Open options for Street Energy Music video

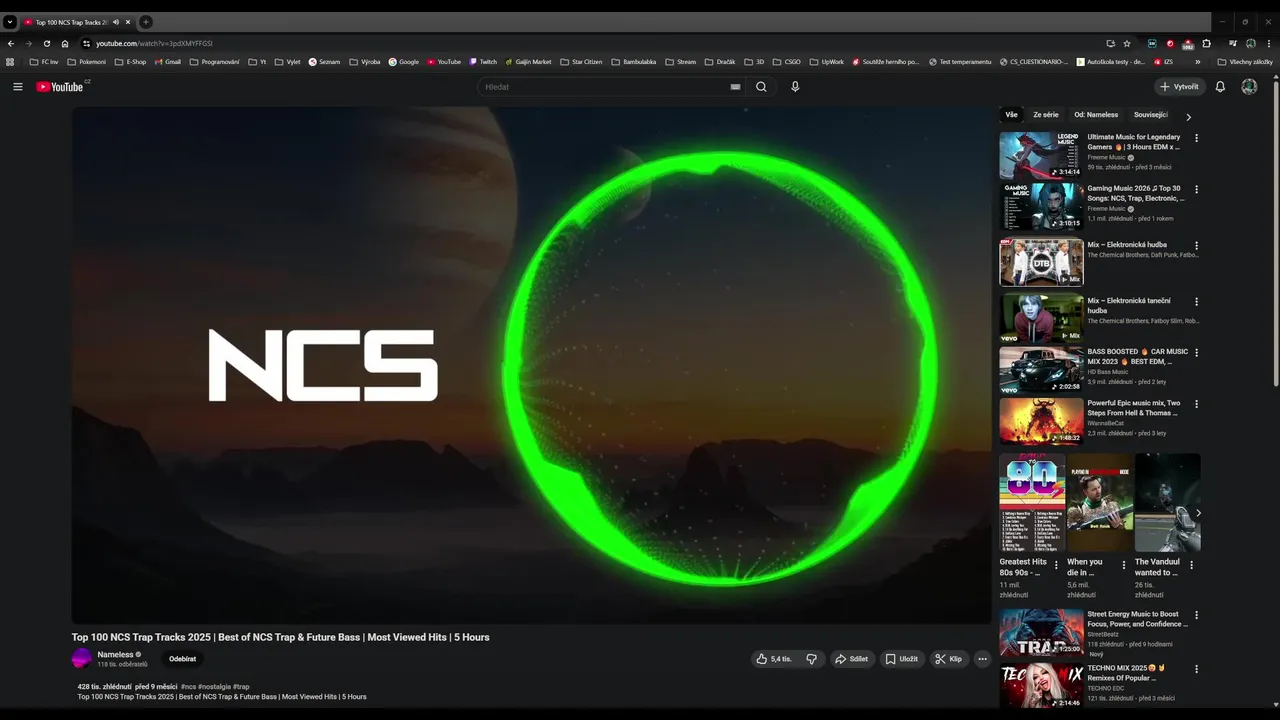(1196, 615)
